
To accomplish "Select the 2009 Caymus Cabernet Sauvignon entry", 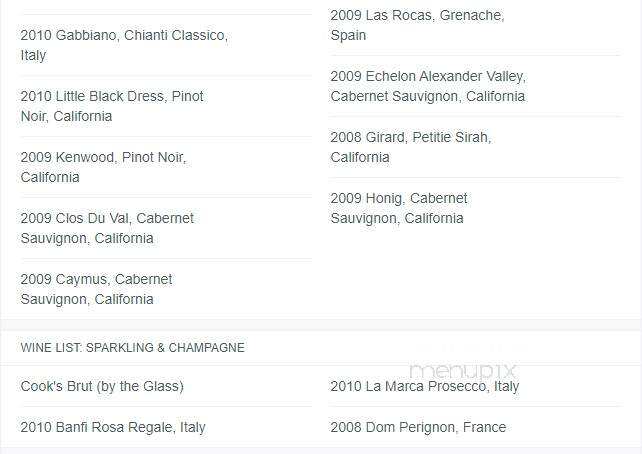I will (96, 289).
